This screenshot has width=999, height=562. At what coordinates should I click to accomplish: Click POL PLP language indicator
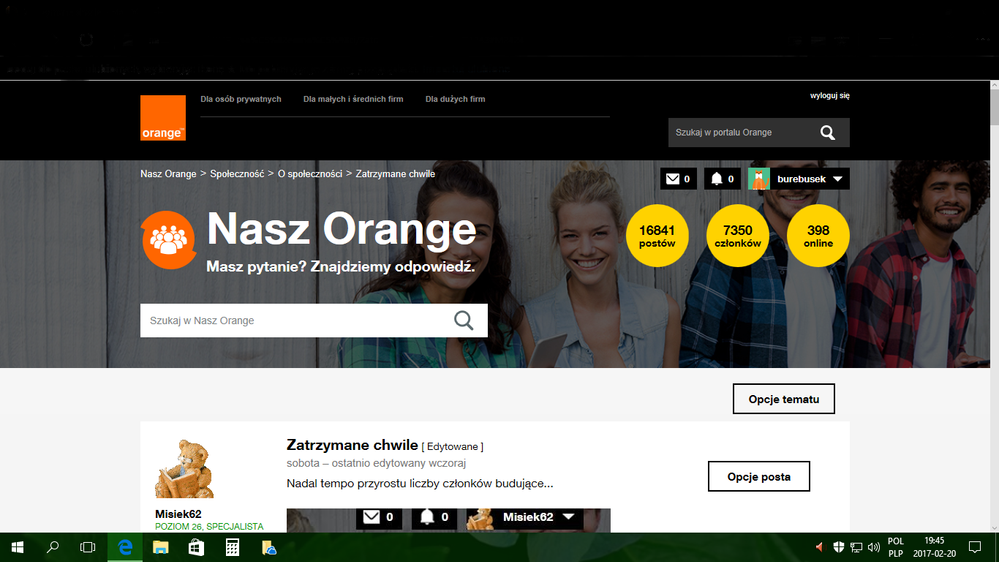896,547
